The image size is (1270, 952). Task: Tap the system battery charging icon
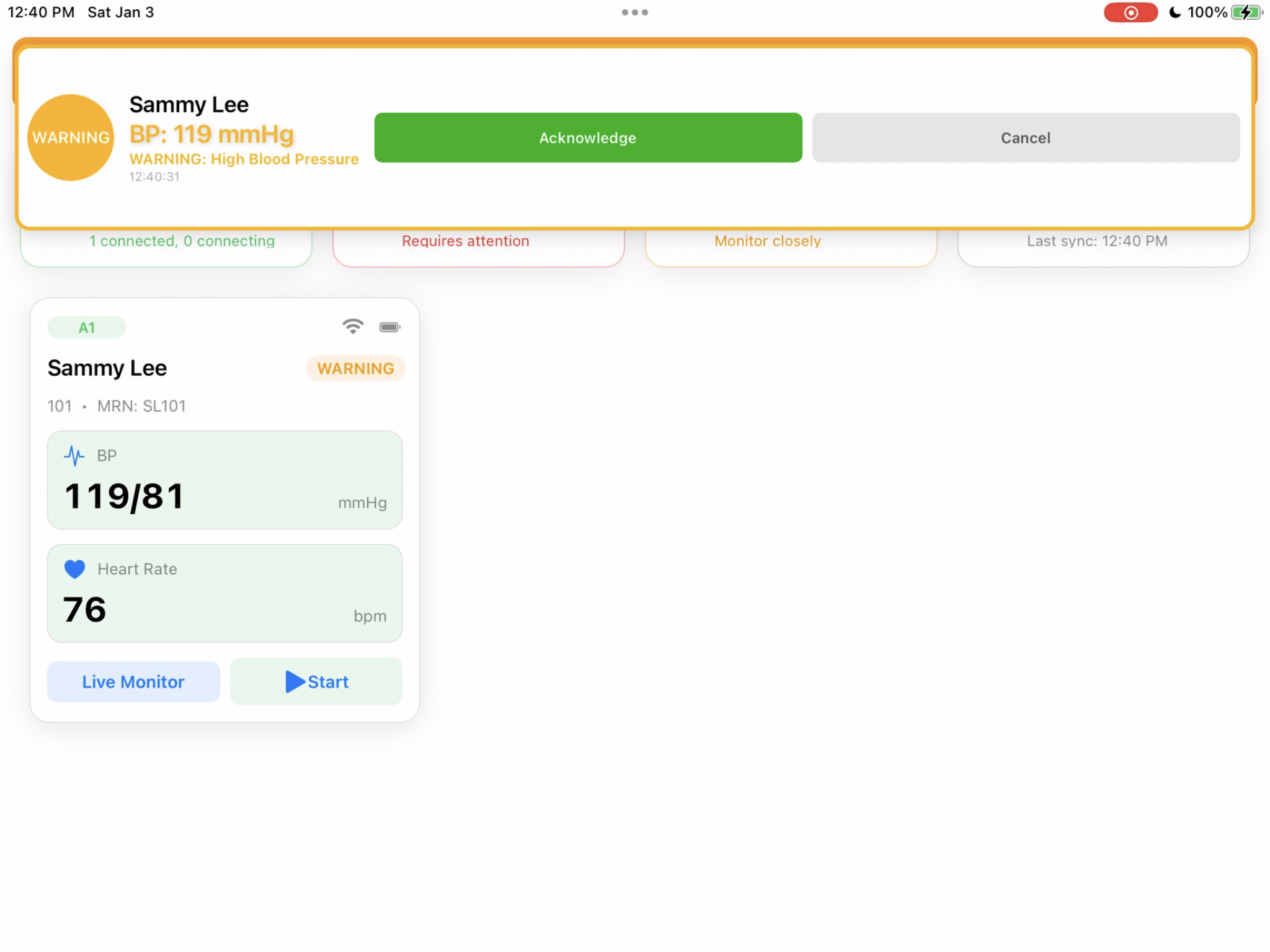click(x=1246, y=12)
